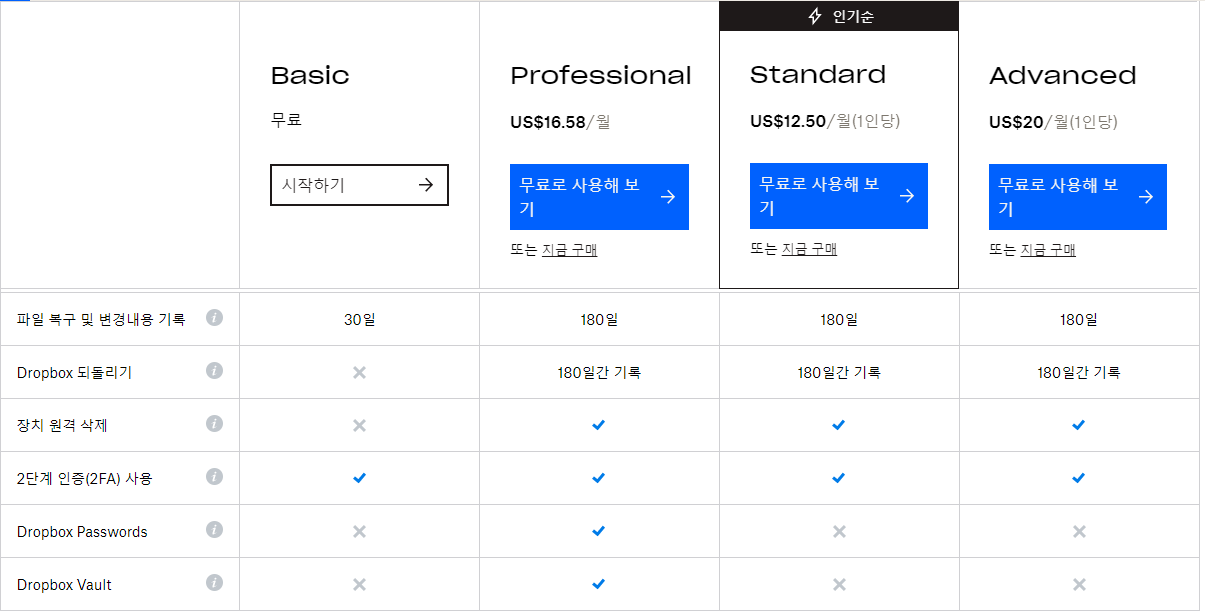Click the Basic 시작하기 button

coord(359,185)
